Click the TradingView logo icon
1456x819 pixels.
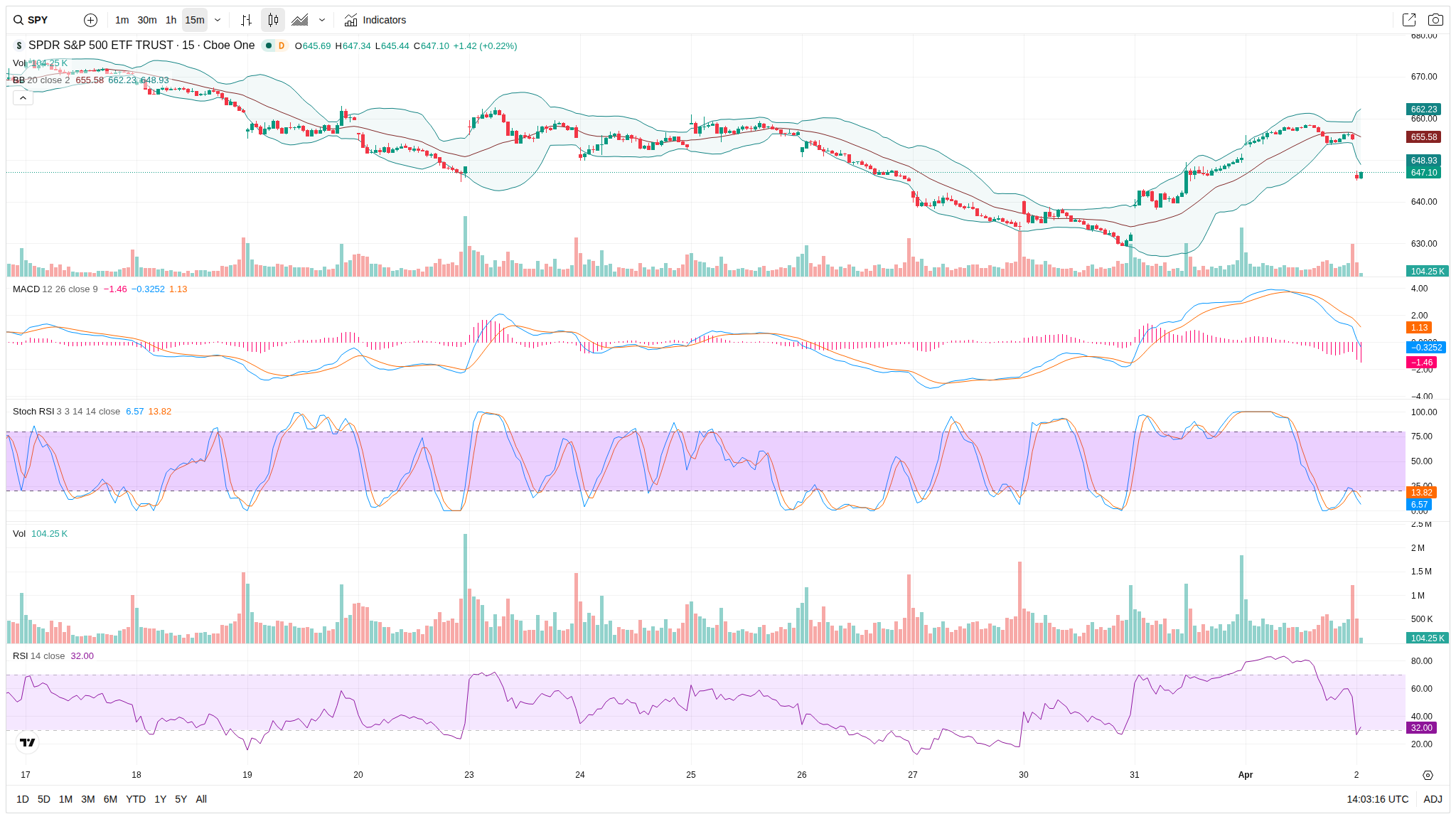27,742
